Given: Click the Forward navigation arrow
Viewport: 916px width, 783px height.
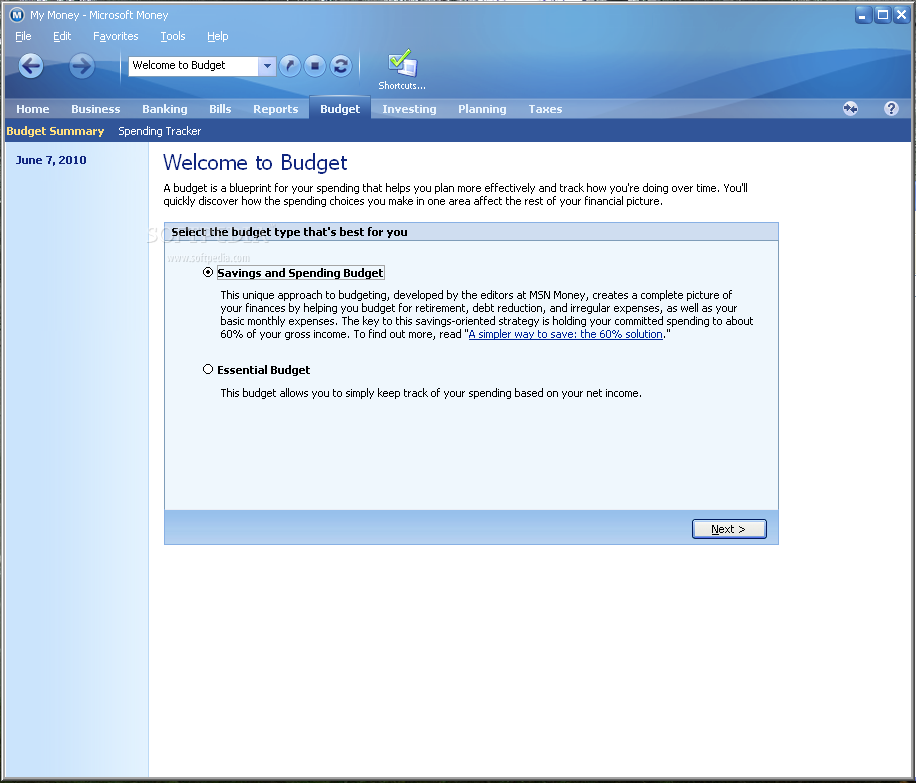Looking at the screenshot, I should click(x=82, y=65).
